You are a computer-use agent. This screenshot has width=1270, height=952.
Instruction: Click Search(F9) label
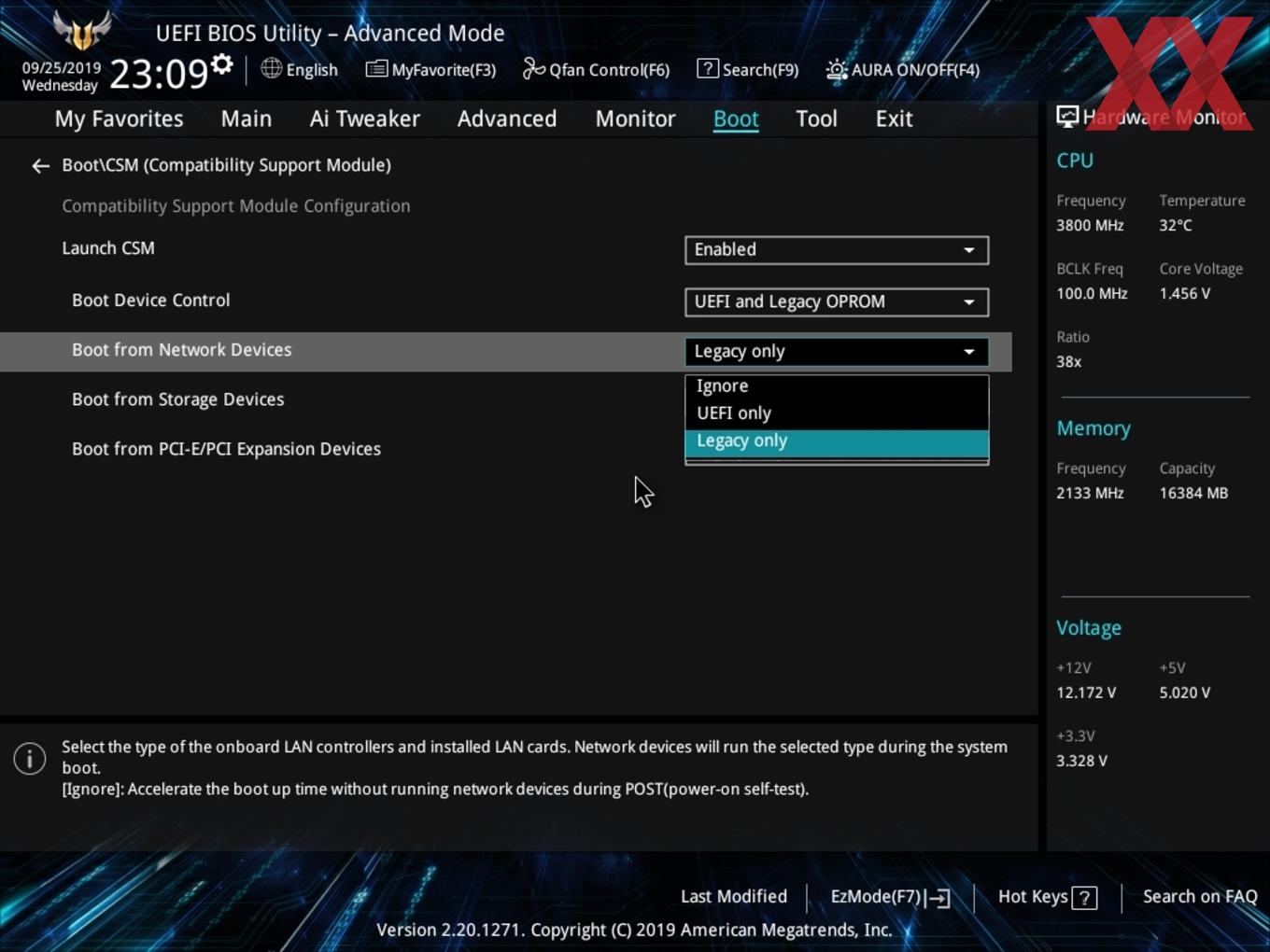(760, 70)
